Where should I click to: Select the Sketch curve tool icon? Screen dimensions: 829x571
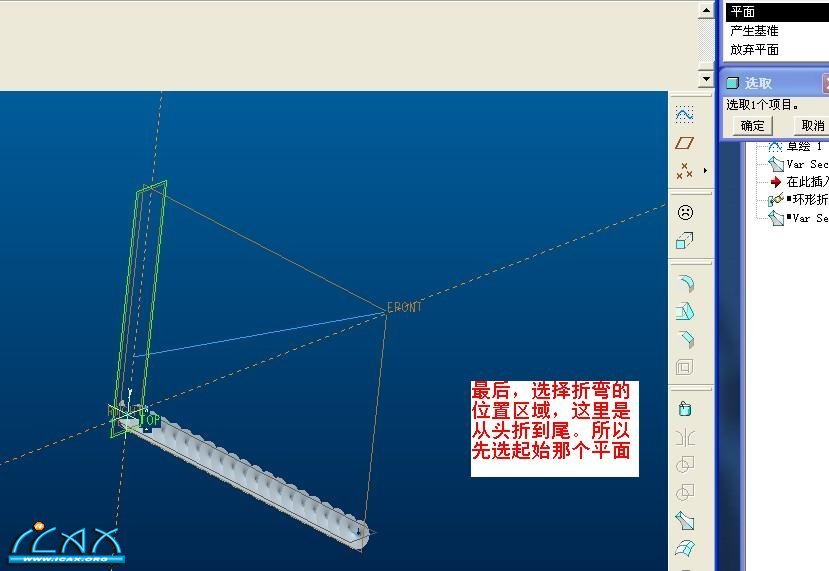684,115
